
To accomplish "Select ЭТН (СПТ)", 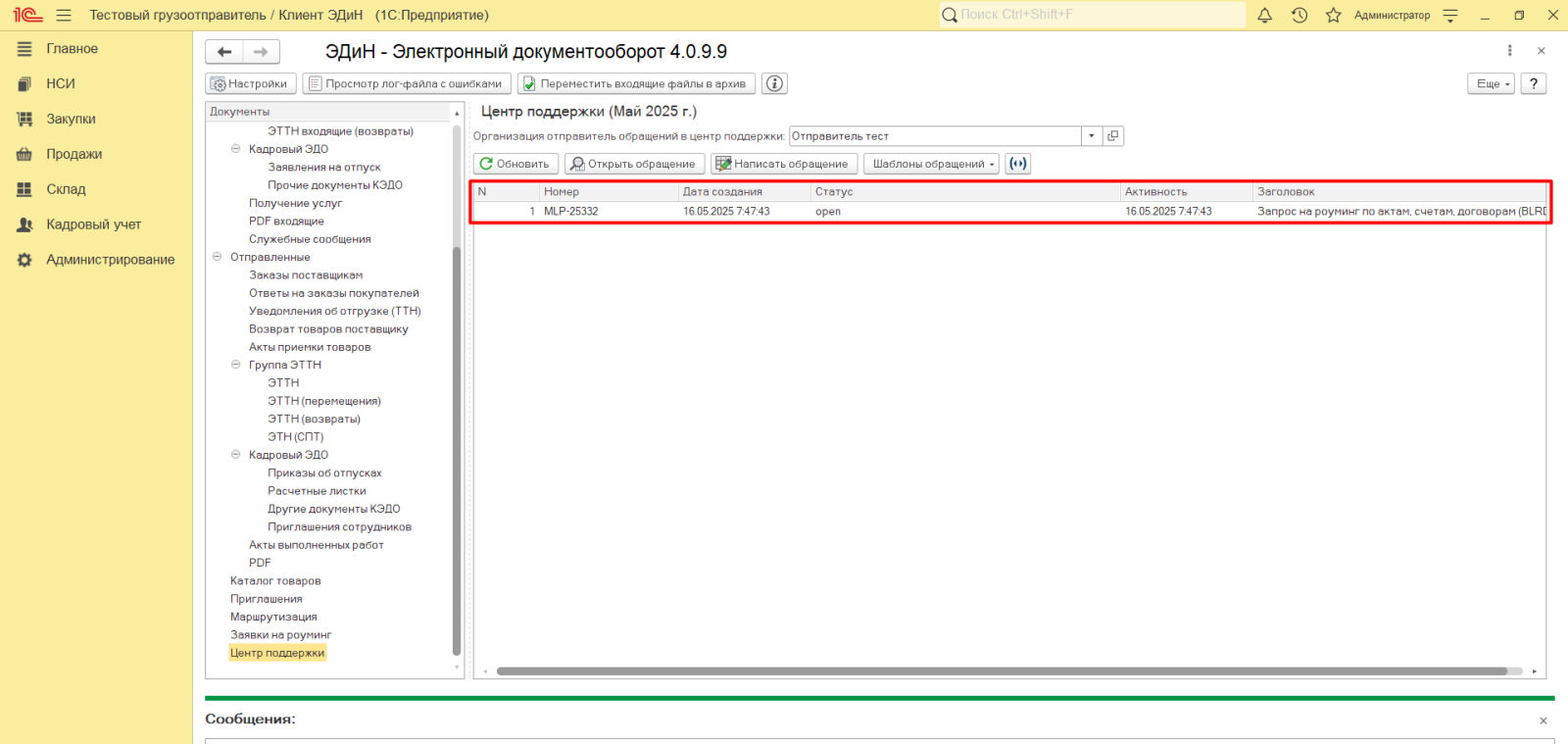I will 295,437.
